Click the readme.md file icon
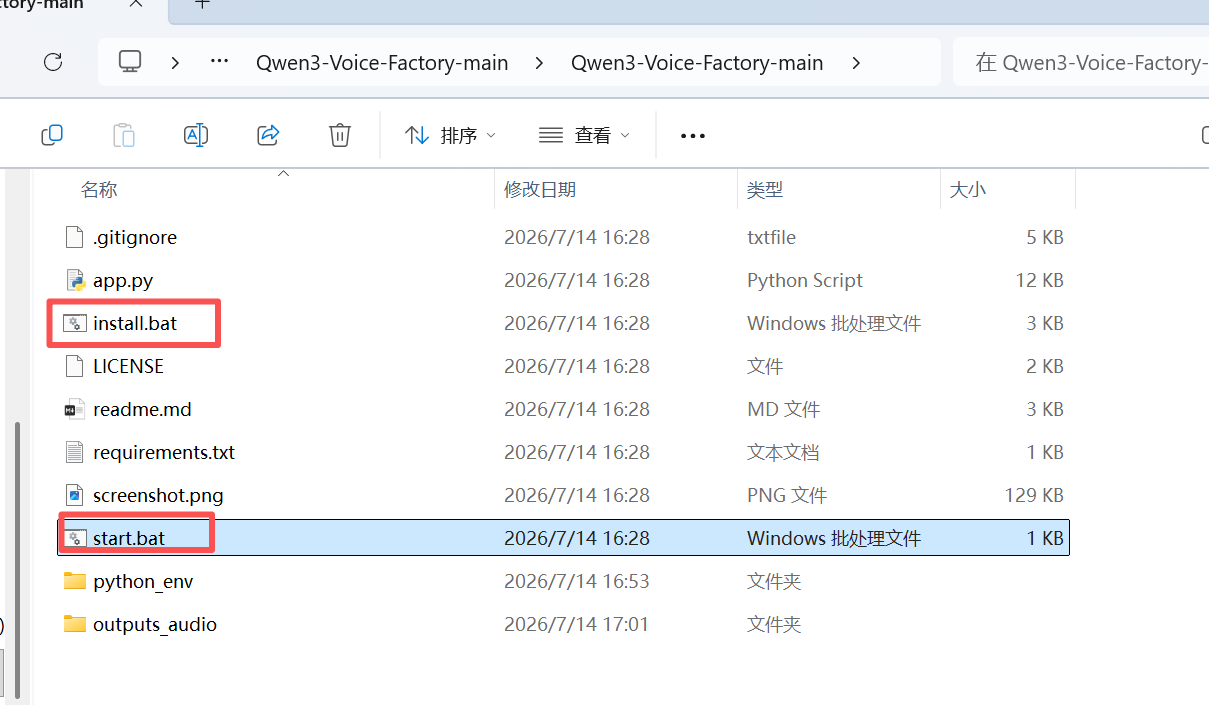1209x705 pixels. click(74, 409)
